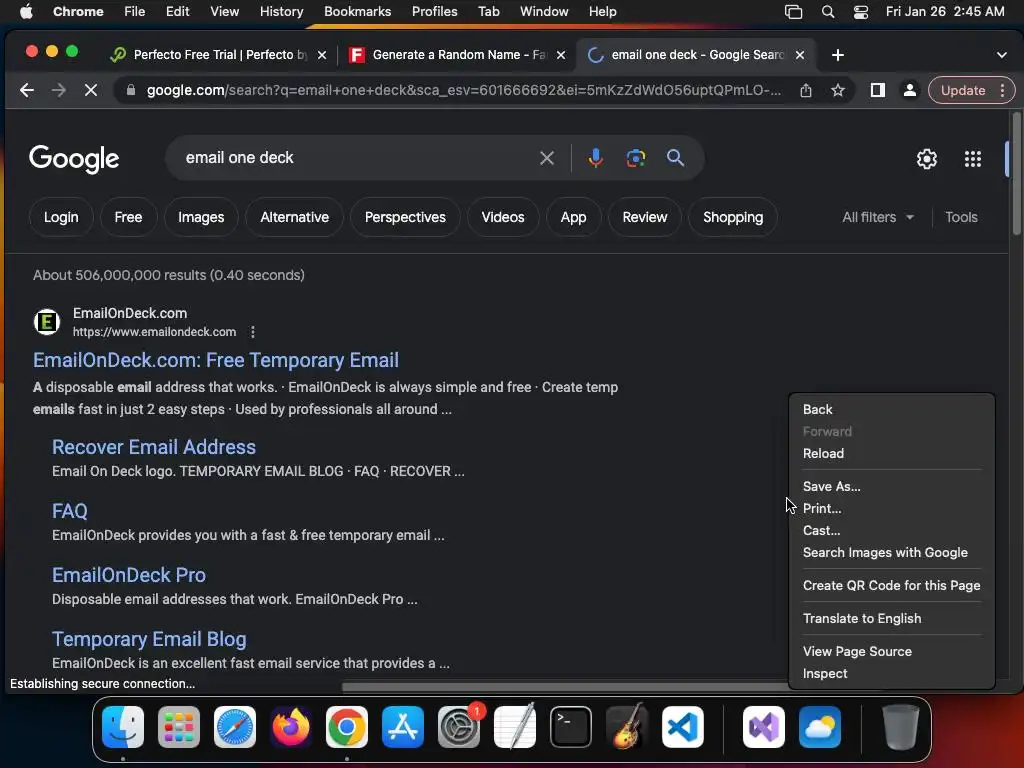Open more options for EmailOnDeck result

click(x=253, y=332)
